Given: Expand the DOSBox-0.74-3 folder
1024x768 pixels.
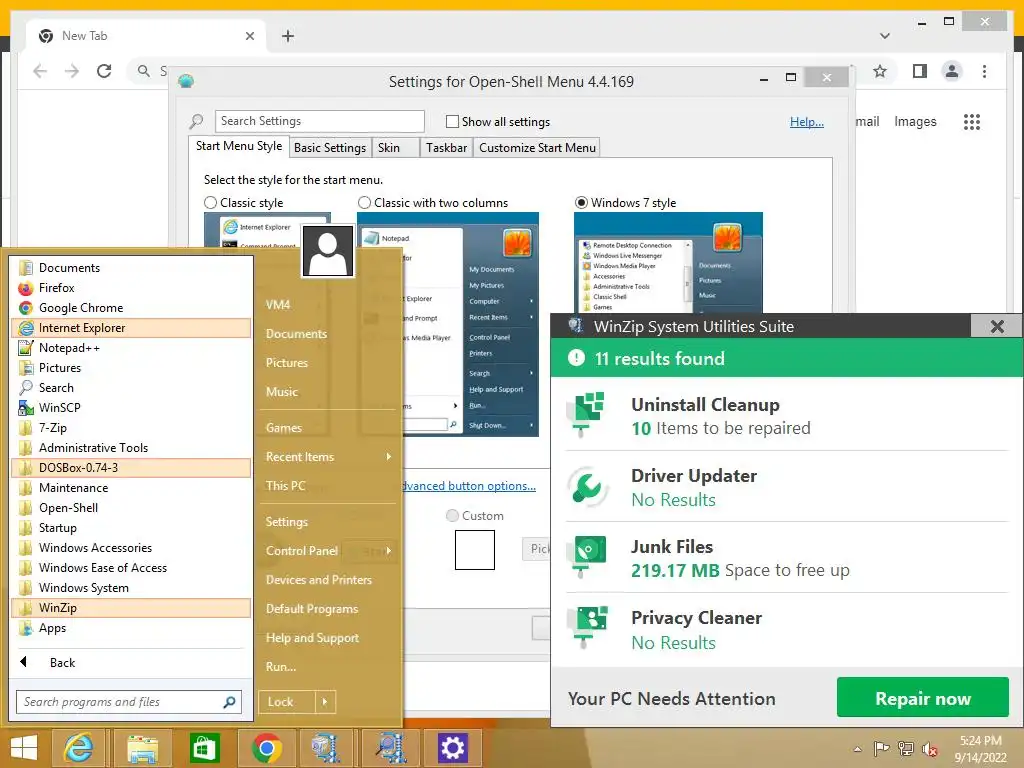Looking at the screenshot, I should 131,468.
